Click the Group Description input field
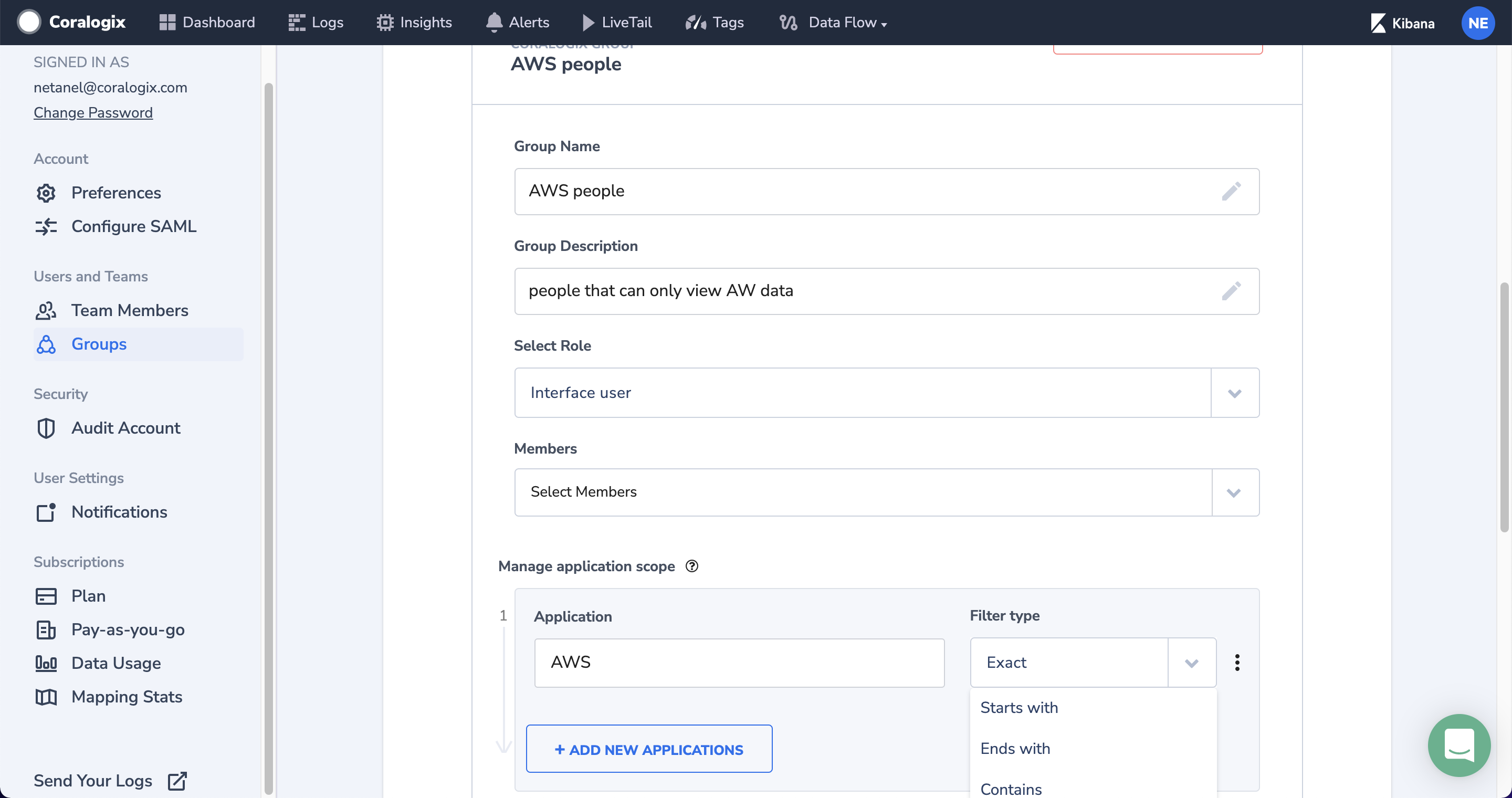1512x798 pixels. point(887,291)
